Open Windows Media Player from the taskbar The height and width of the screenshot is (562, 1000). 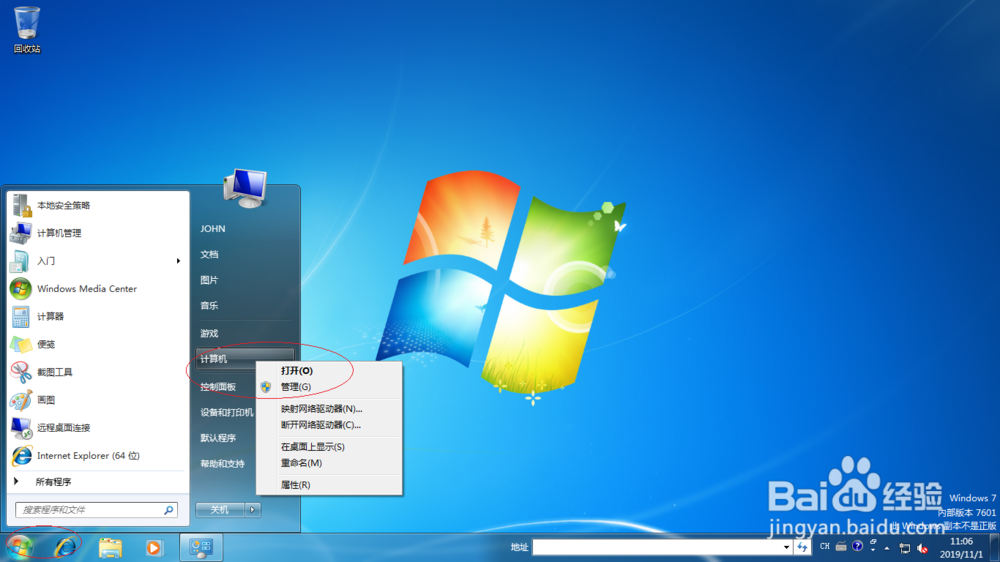[x=154, y=547]
